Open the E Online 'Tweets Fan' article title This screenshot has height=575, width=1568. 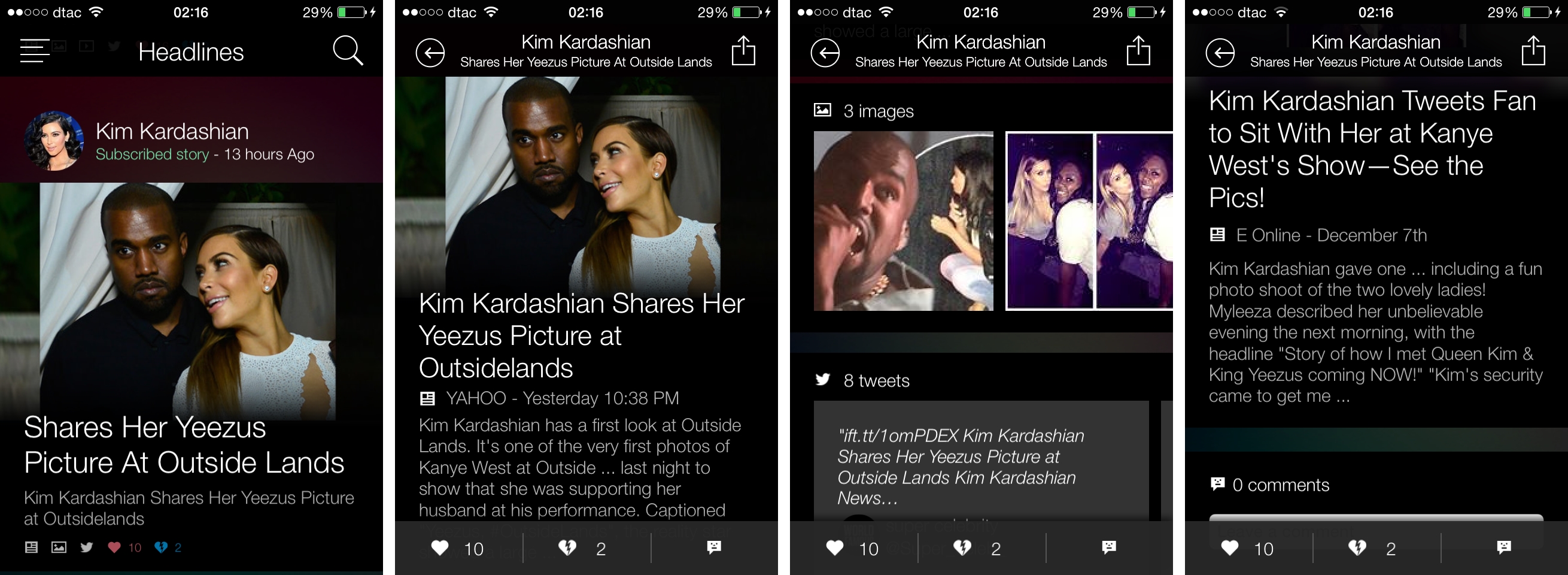tap(1372, 149)
